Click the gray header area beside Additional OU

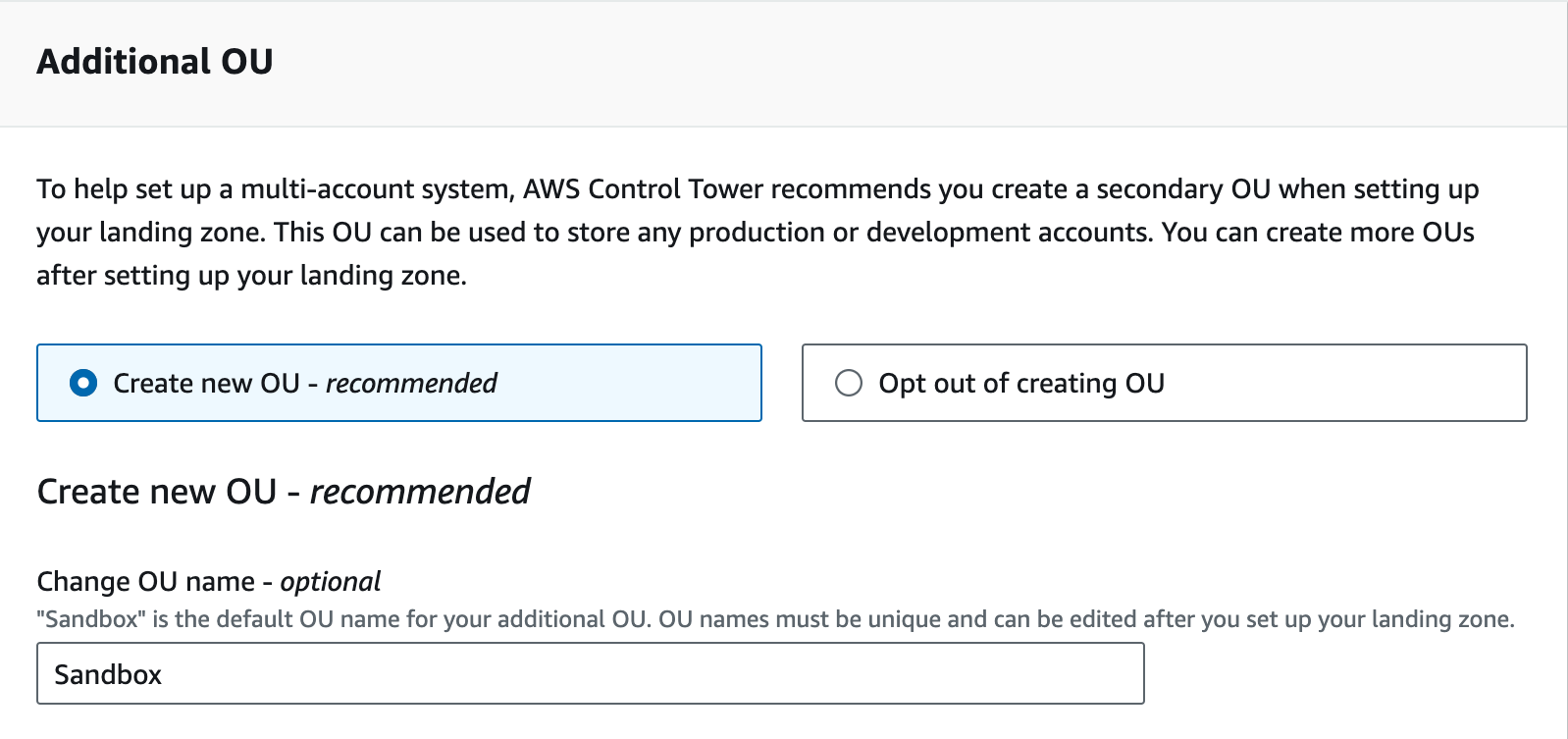883,62
